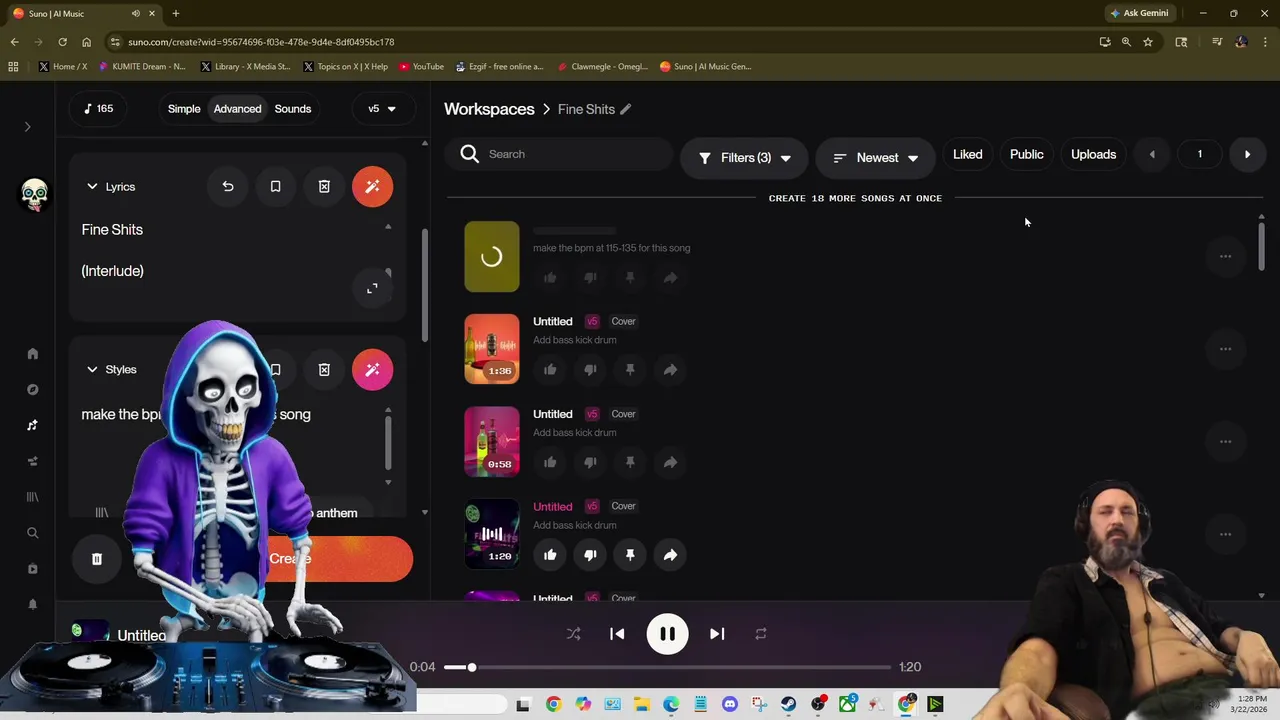Edit workspace name with pencil icon
This screenshot has height=720, width=1280.
(625, 109)
